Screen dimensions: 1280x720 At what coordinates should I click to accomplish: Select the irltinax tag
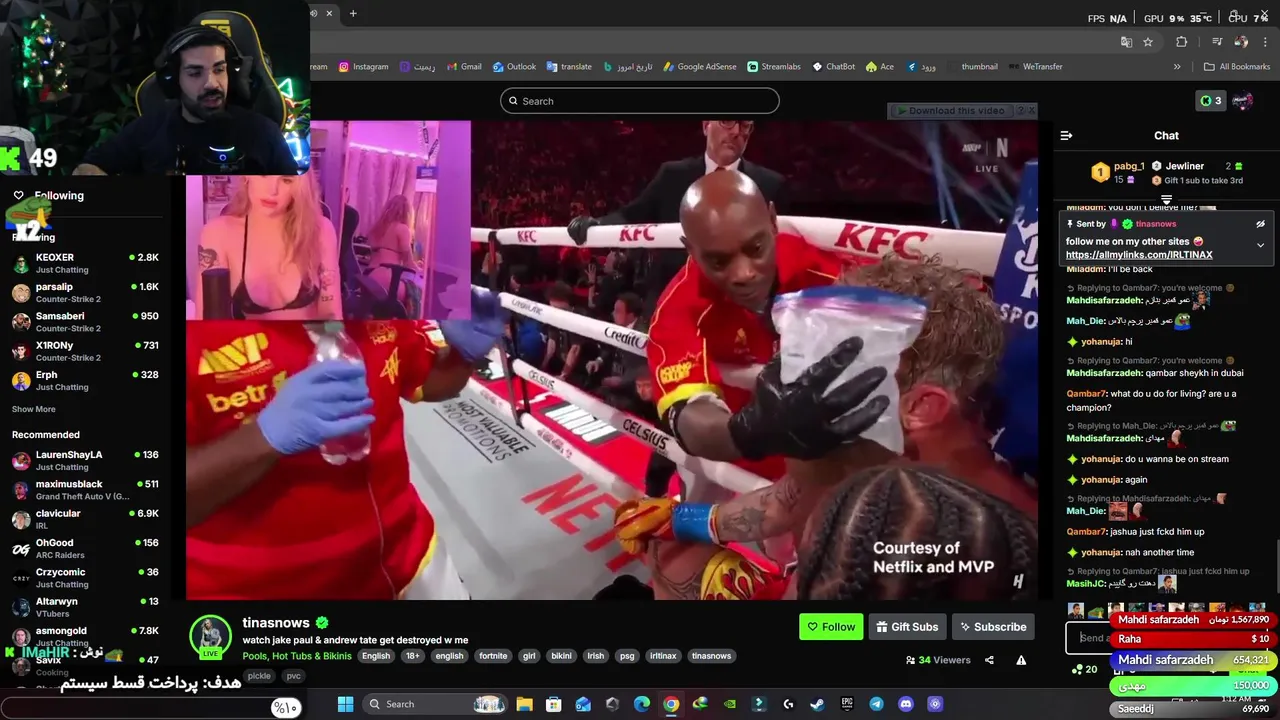(662, 656)
